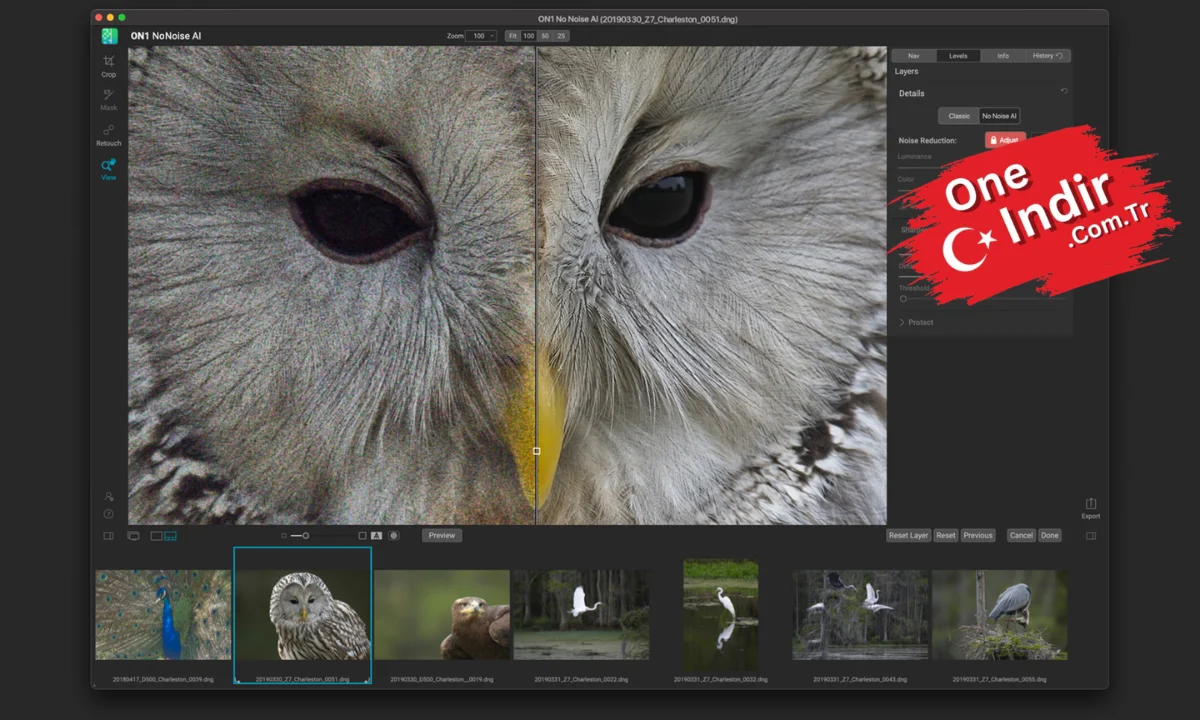1200x720 pixels.
Task: Reset the Details pane with arrow icon
Action: click(1064, 92)
